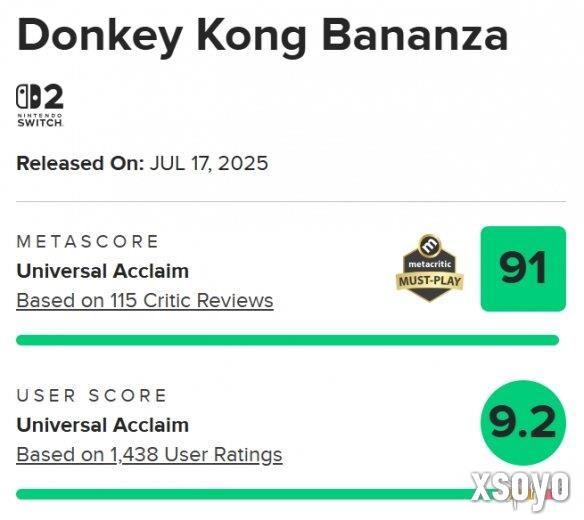This screenshot has height=520, width=584.
Task: Click the green 9.2 user score circle
Action: click(523, 423)
